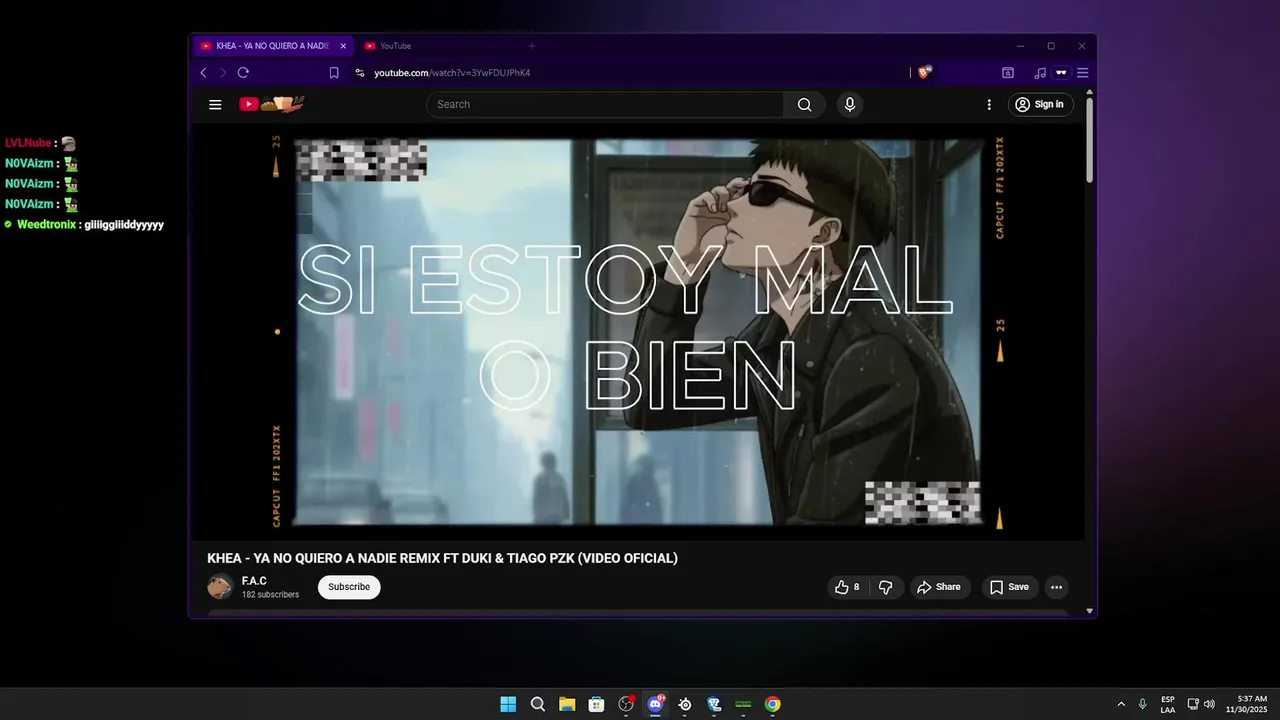This screenshot has height=720, width=1280.
Task: Click the video title text
Action: [x=442, y=558]
